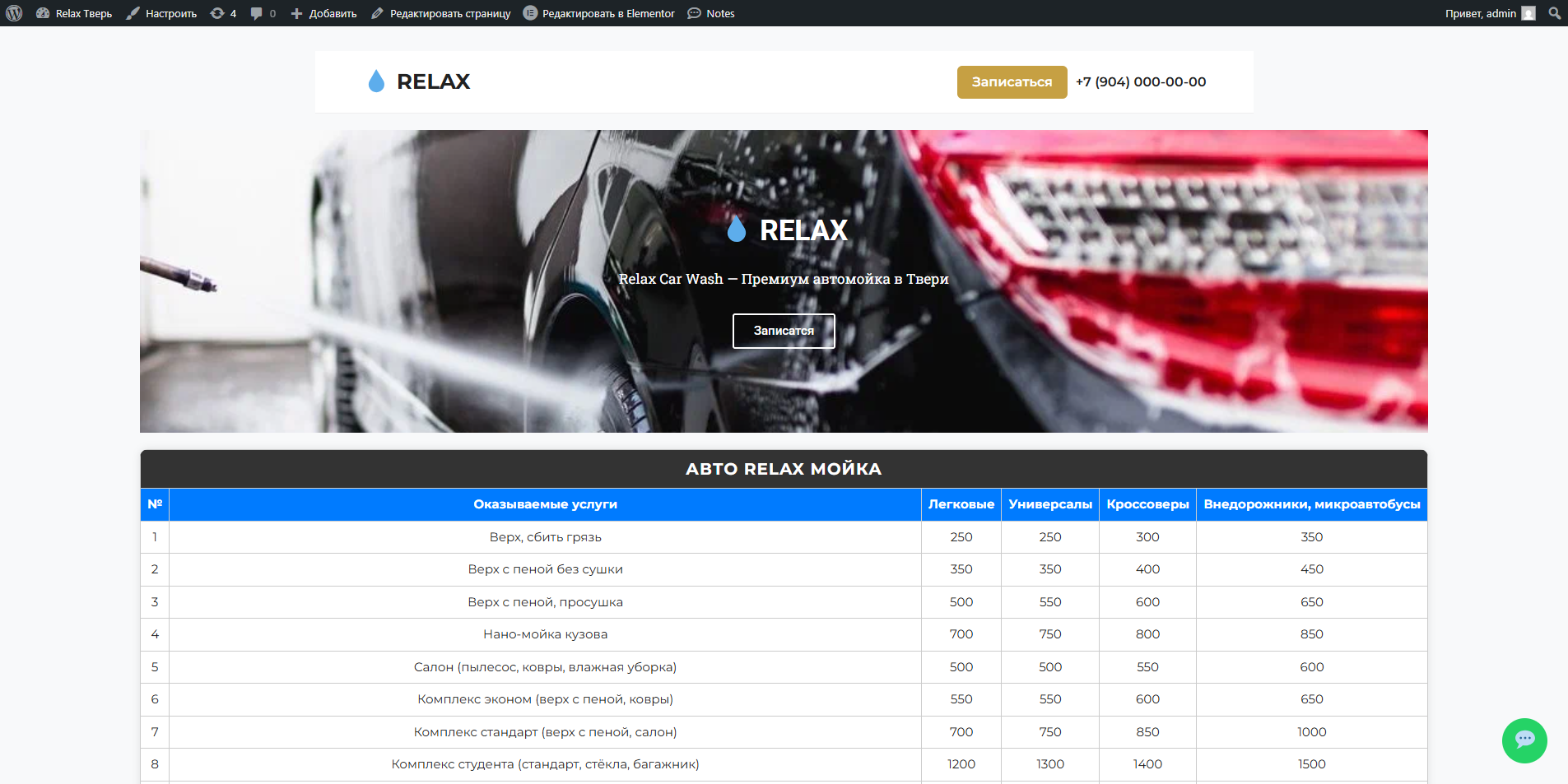Click the admin user avatar icon
1568x784 pixels.
click(x=1528, y=13)
